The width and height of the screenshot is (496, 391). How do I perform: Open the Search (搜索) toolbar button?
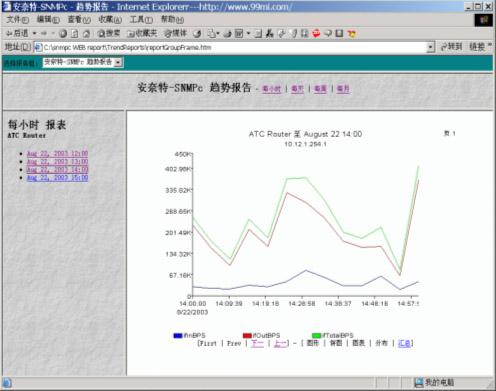click(x=109, y=33)
